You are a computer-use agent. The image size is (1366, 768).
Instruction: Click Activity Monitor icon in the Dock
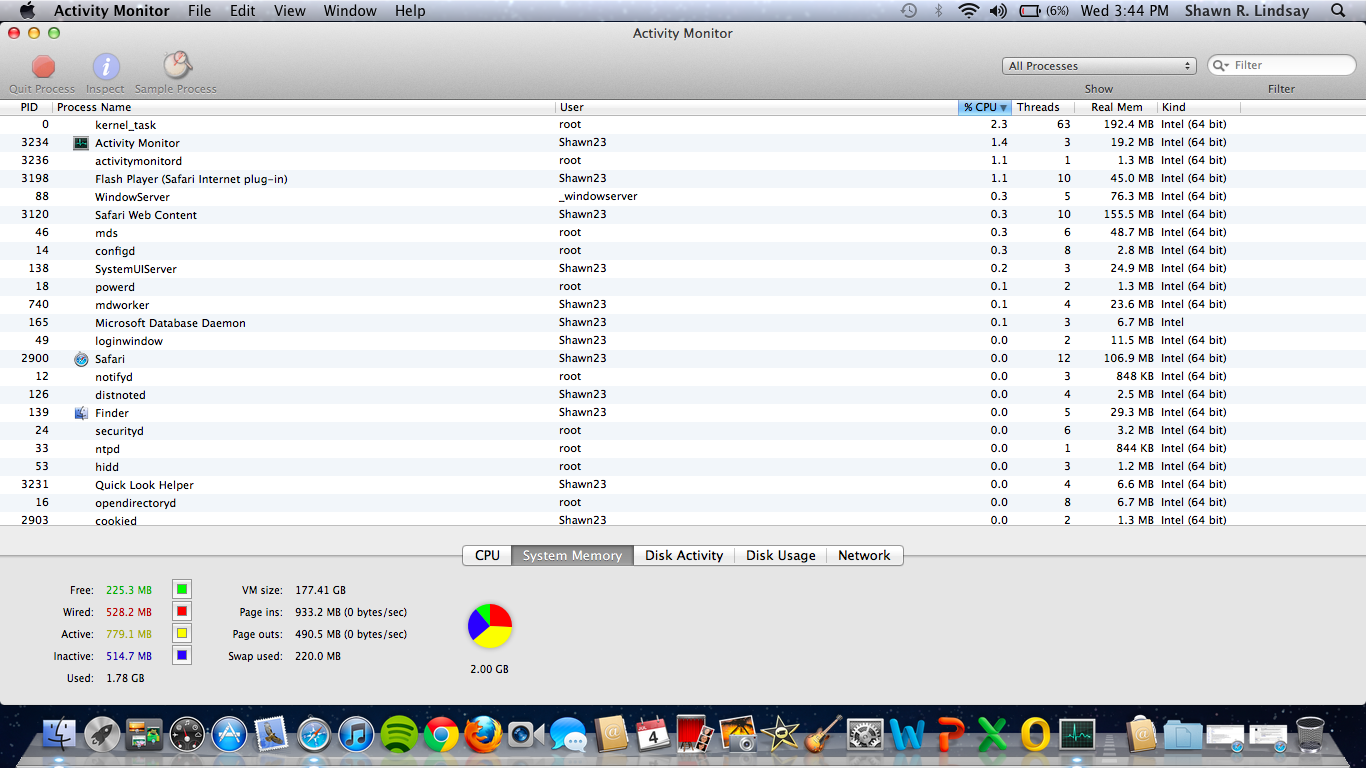coord(1078,735)
